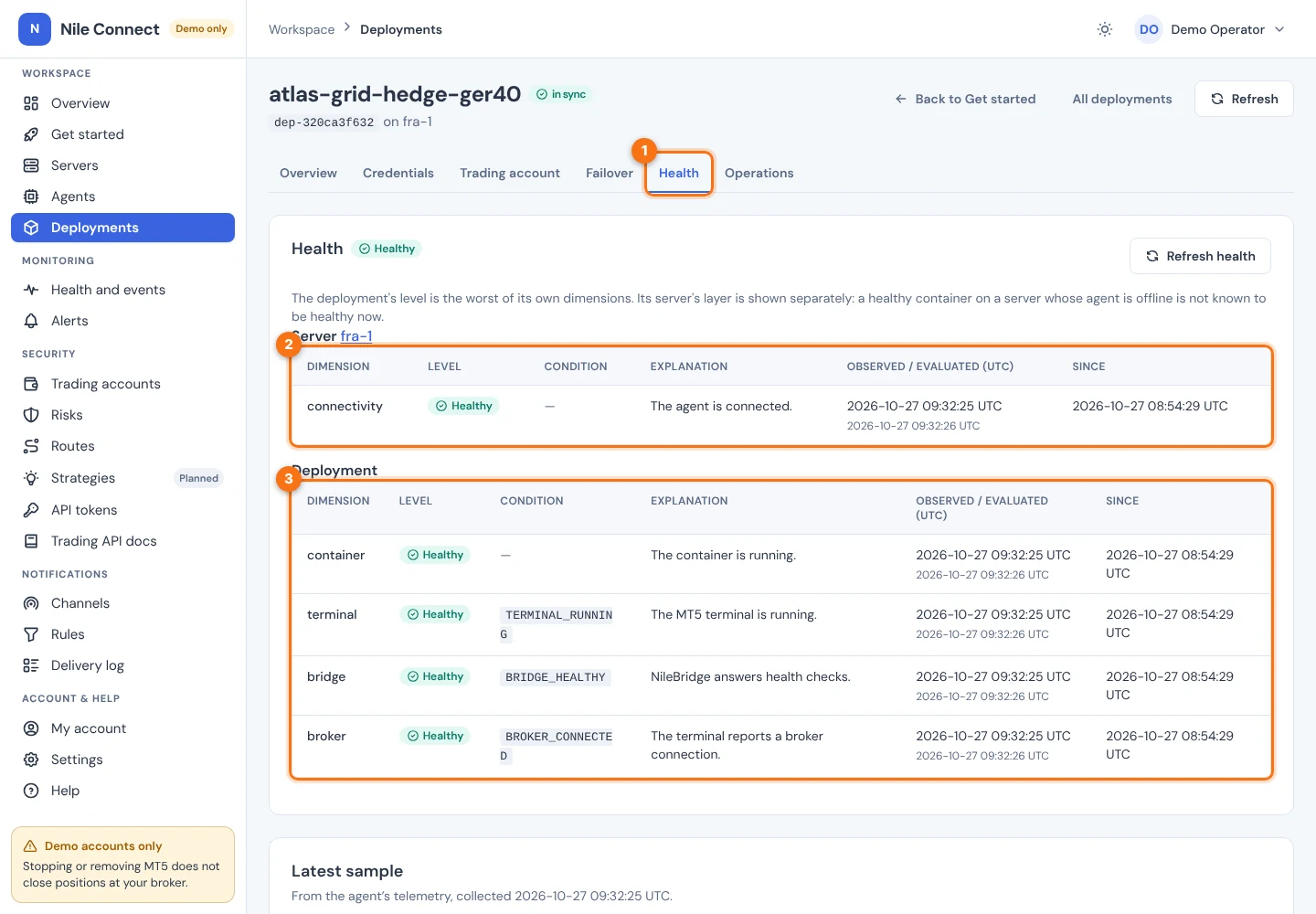Click the Nile Connect logo icon
The width and height of the screenshot is (1316, 914).
point(35,29)
